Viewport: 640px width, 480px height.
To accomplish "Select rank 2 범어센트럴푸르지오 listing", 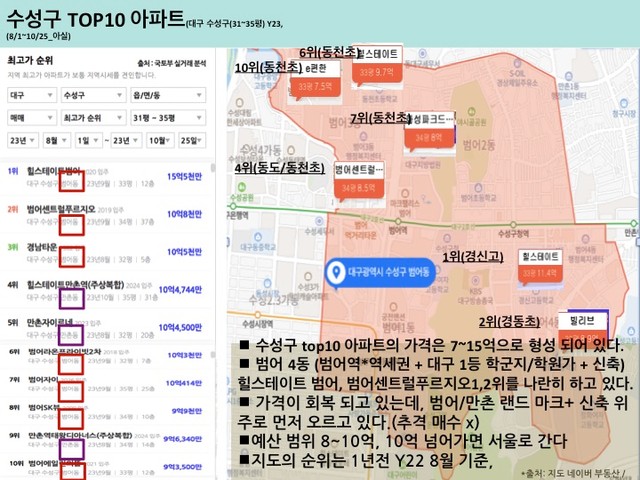I will [106, 215].
